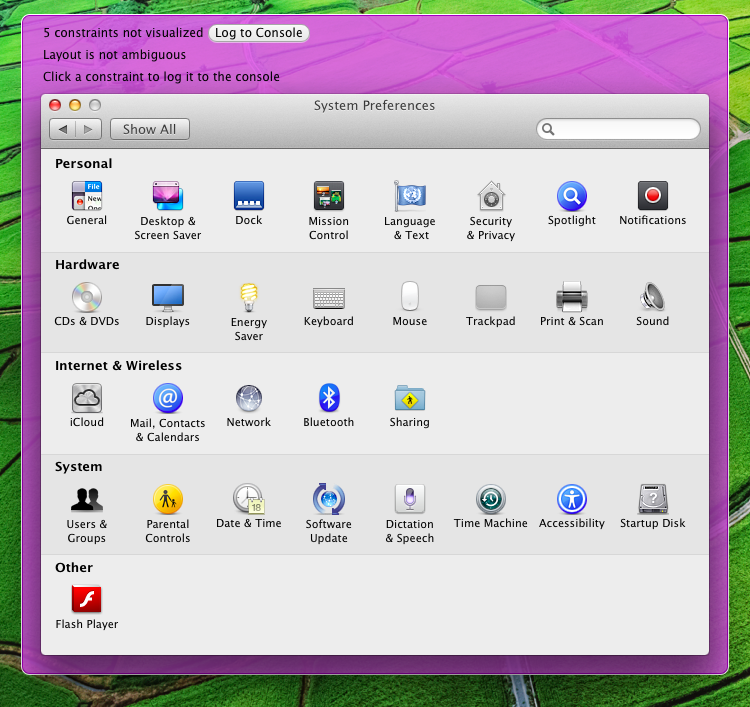
Task: Click the Log to Console button
Action: click(259, 33)
